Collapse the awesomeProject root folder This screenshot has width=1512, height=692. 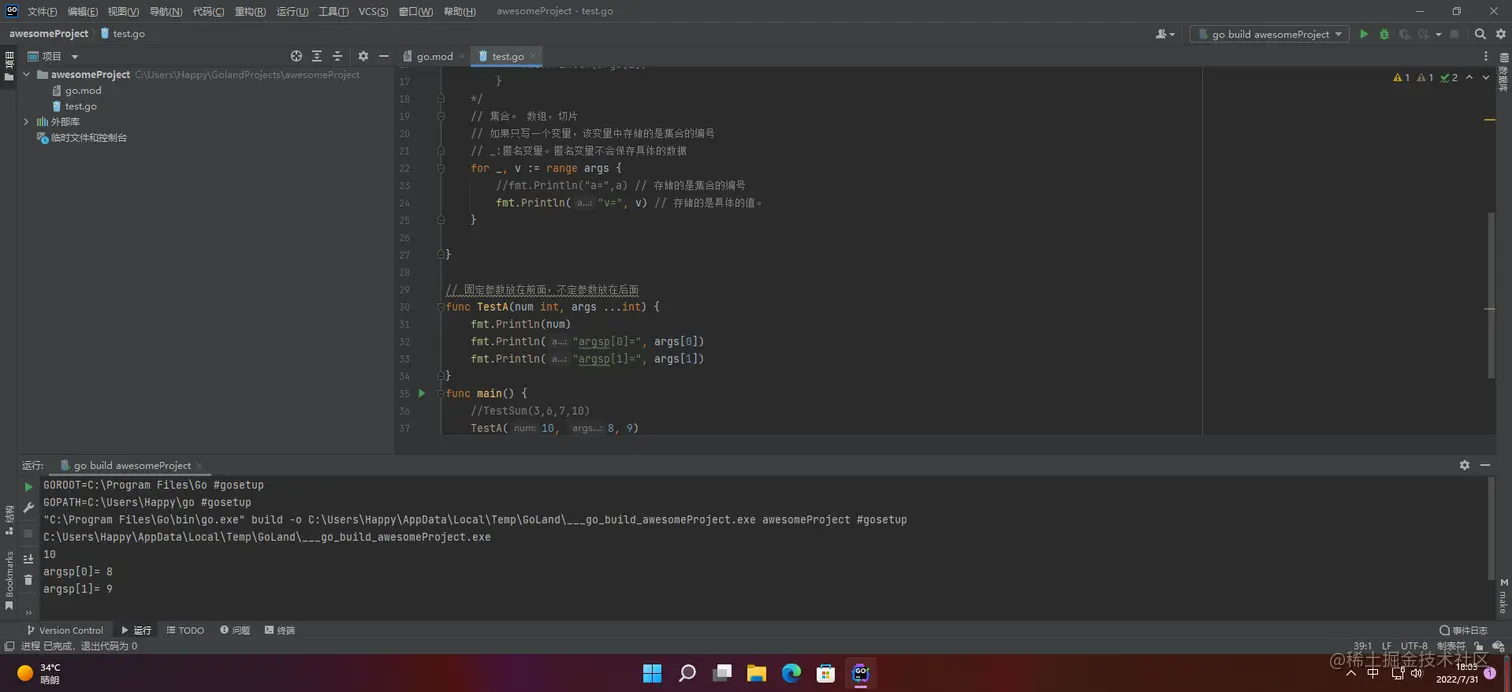point(27,74)
